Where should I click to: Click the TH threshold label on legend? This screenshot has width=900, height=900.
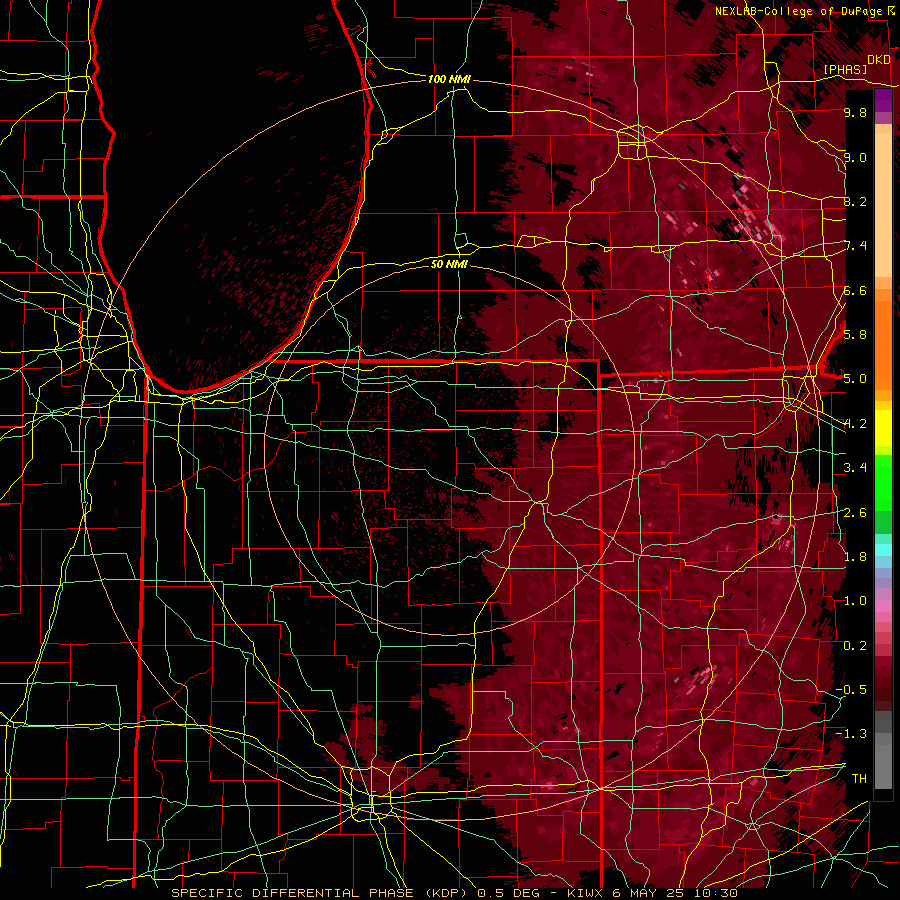click(x=859, y=778)
